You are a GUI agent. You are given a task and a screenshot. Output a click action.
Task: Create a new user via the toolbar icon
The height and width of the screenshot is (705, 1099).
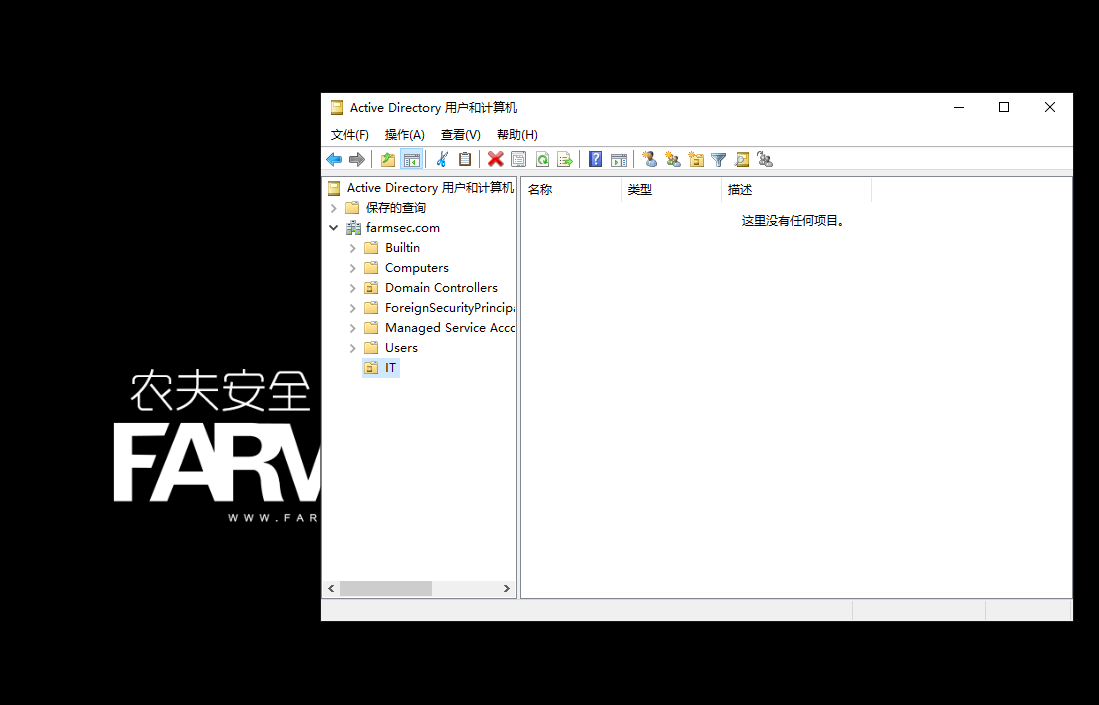click(x=648, y=159)
